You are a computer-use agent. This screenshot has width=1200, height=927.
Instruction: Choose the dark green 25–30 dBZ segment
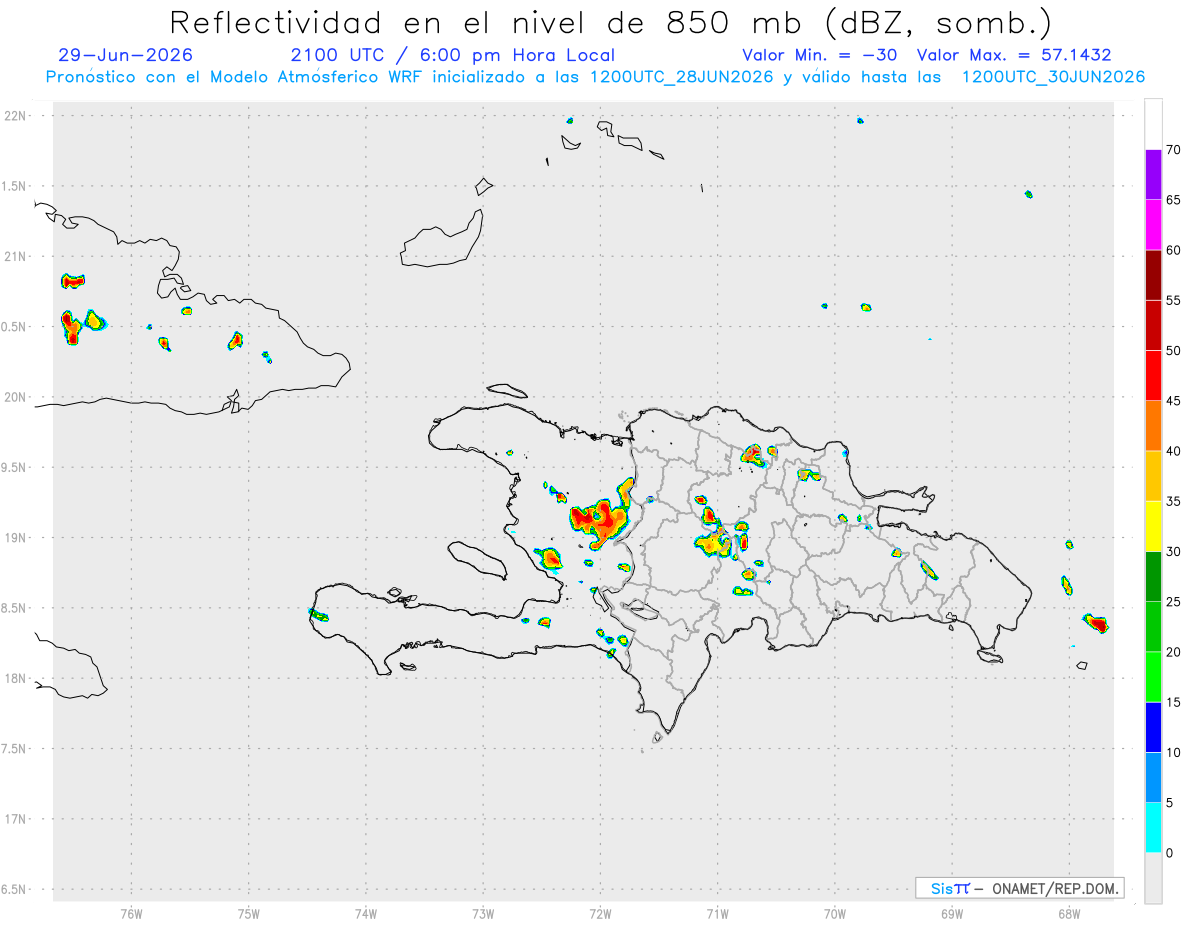tap(1153, 577)
